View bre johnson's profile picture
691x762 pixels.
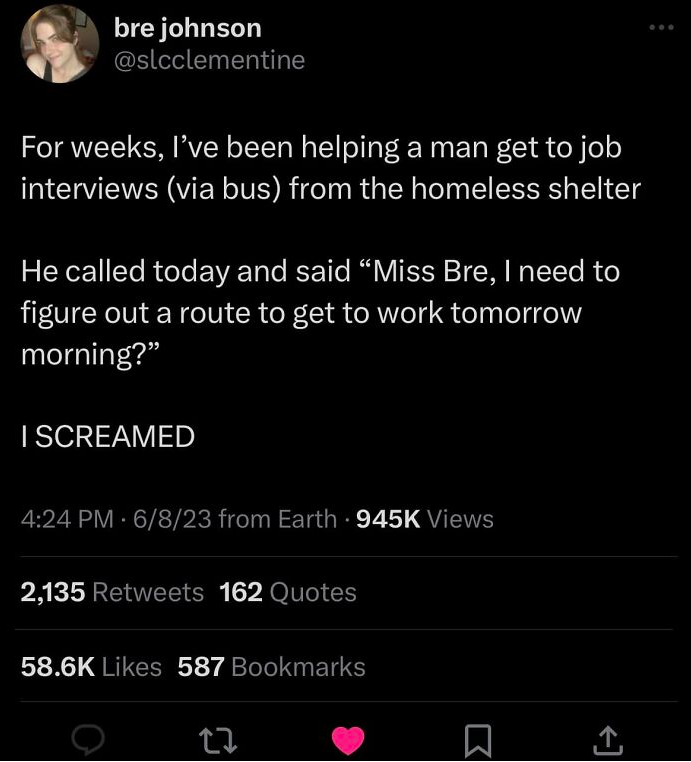point(60,43)
